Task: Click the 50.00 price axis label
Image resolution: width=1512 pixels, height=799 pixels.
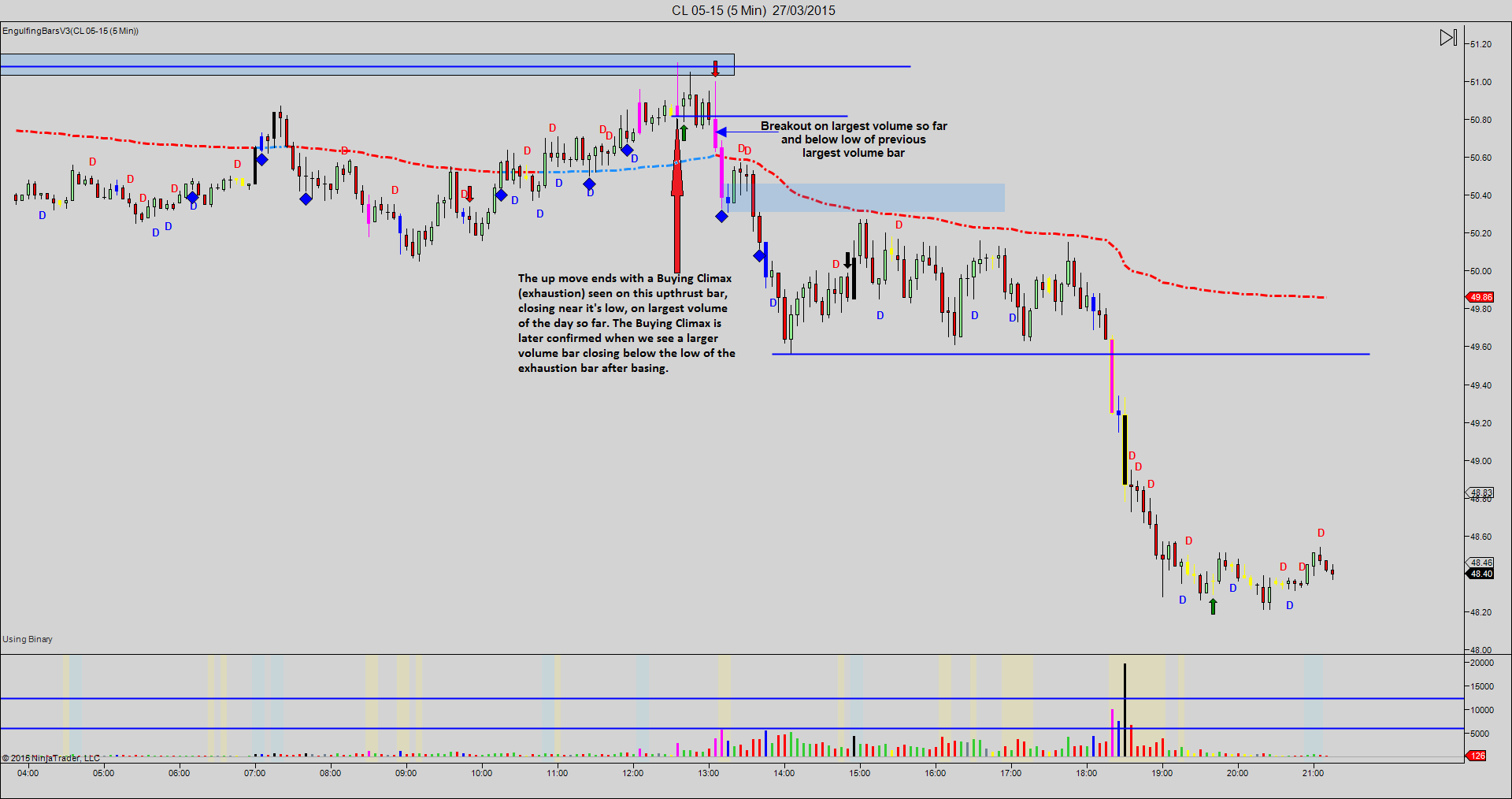Action: pyautogui.click(x=1480, y=271)
